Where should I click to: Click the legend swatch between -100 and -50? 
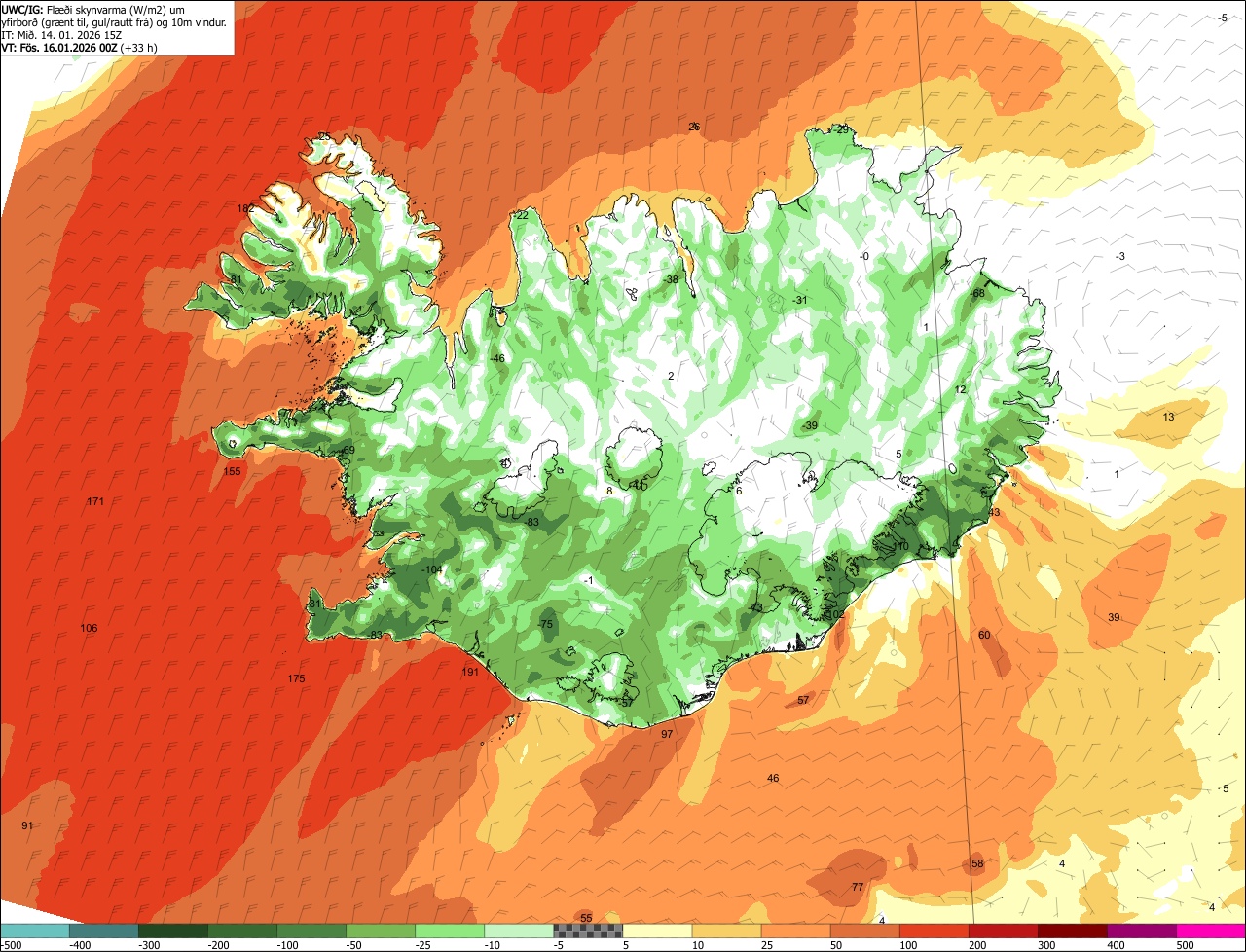point(311,931)
